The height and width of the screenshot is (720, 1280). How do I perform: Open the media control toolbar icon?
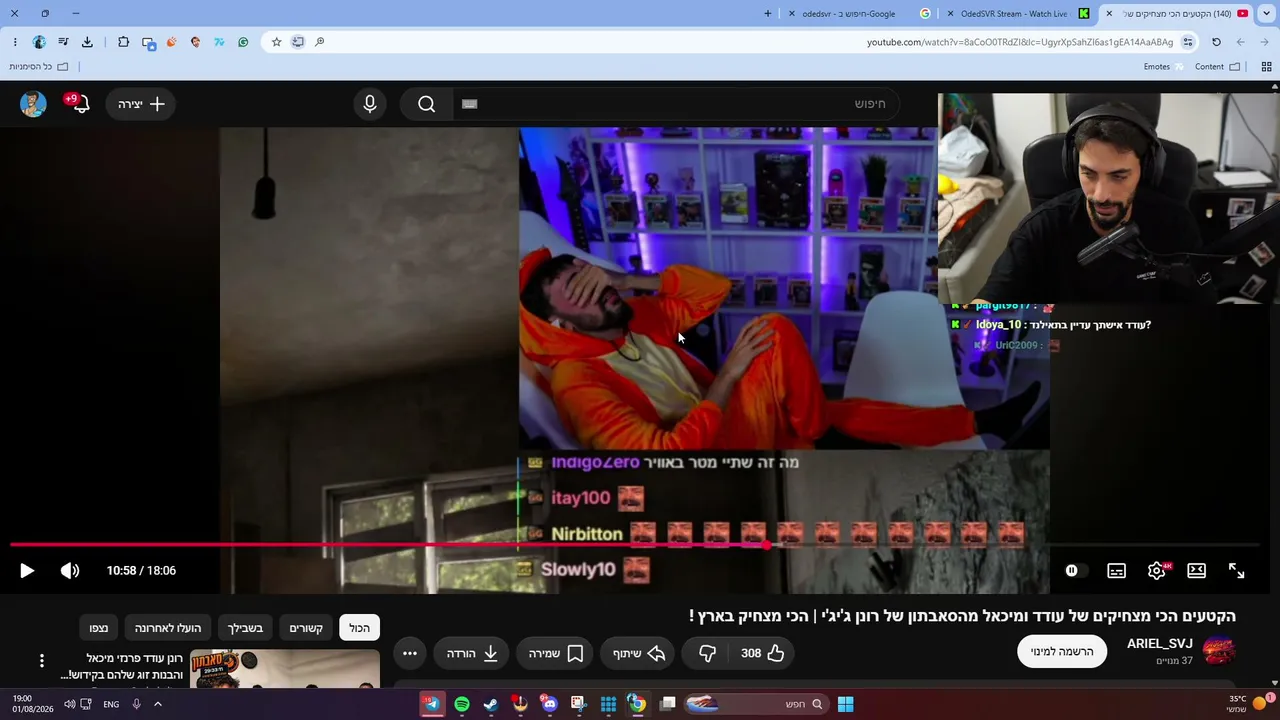(x=63, y=42)
